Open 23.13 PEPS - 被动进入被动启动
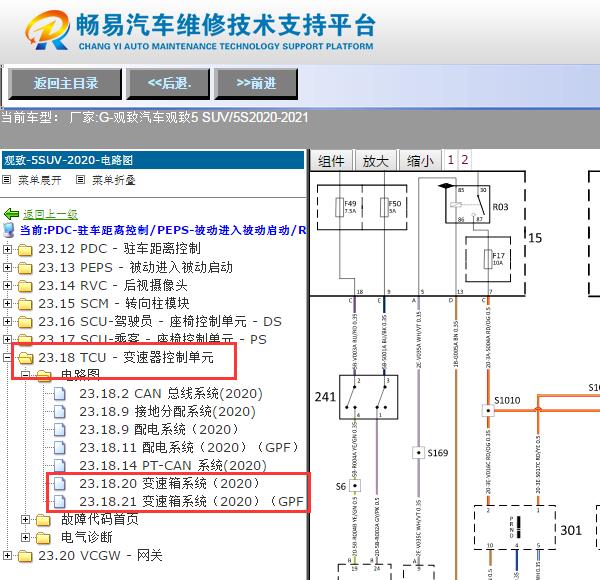Image resolution: width=600 pixels, height=580 pixels. coord(135,267)
